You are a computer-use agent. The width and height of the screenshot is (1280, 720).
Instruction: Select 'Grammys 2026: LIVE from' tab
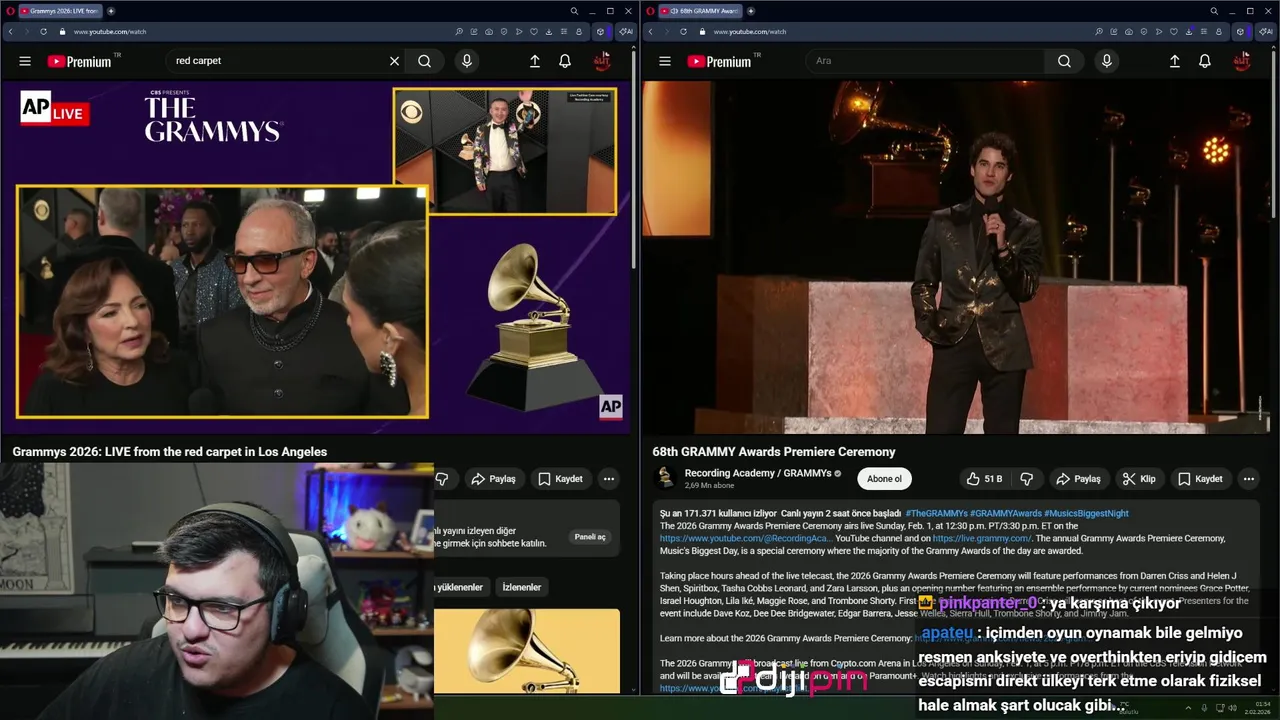tap(60, 11)
